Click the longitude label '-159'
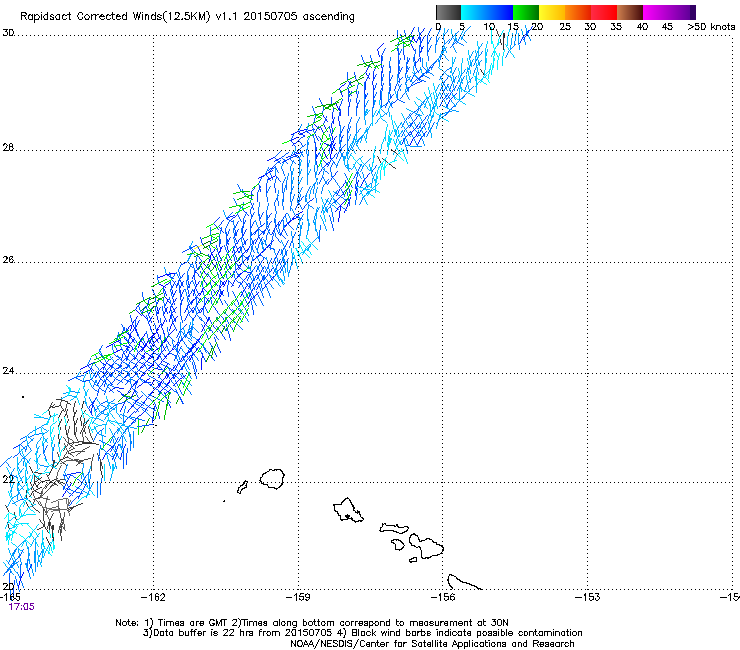The width and height of the screenshot is (740, 650). pos(298,597)
